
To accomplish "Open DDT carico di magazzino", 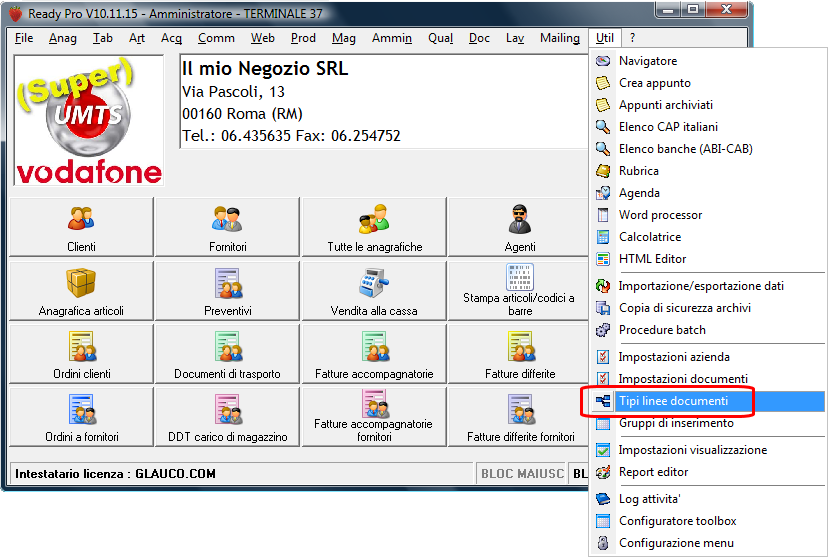I will [228, 417].
